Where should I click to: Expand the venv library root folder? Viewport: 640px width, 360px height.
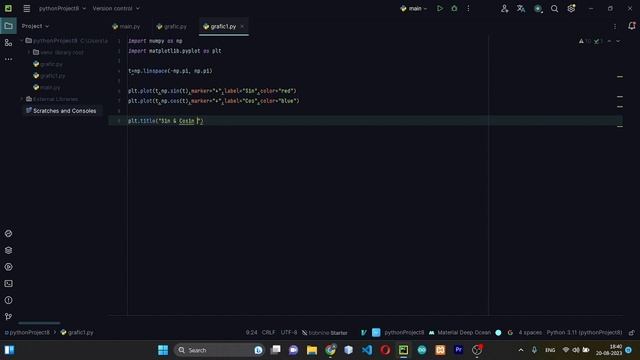point(29,52)
